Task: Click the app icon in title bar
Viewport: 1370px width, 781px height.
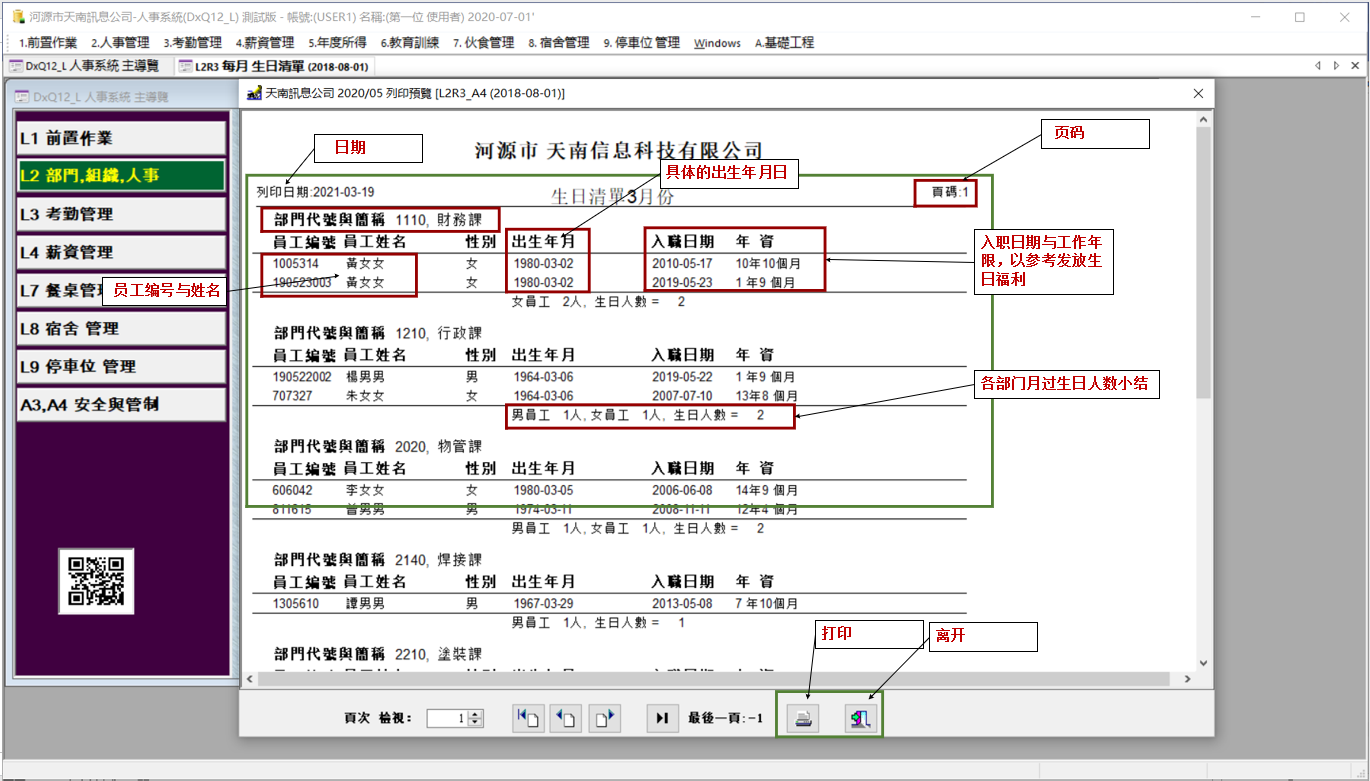Action: [x=17, y=17]
